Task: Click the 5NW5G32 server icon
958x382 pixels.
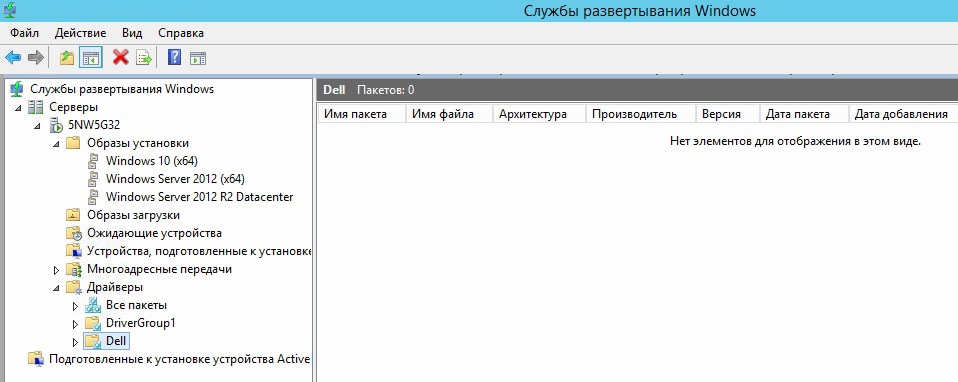Action: (x=56, y=125)
